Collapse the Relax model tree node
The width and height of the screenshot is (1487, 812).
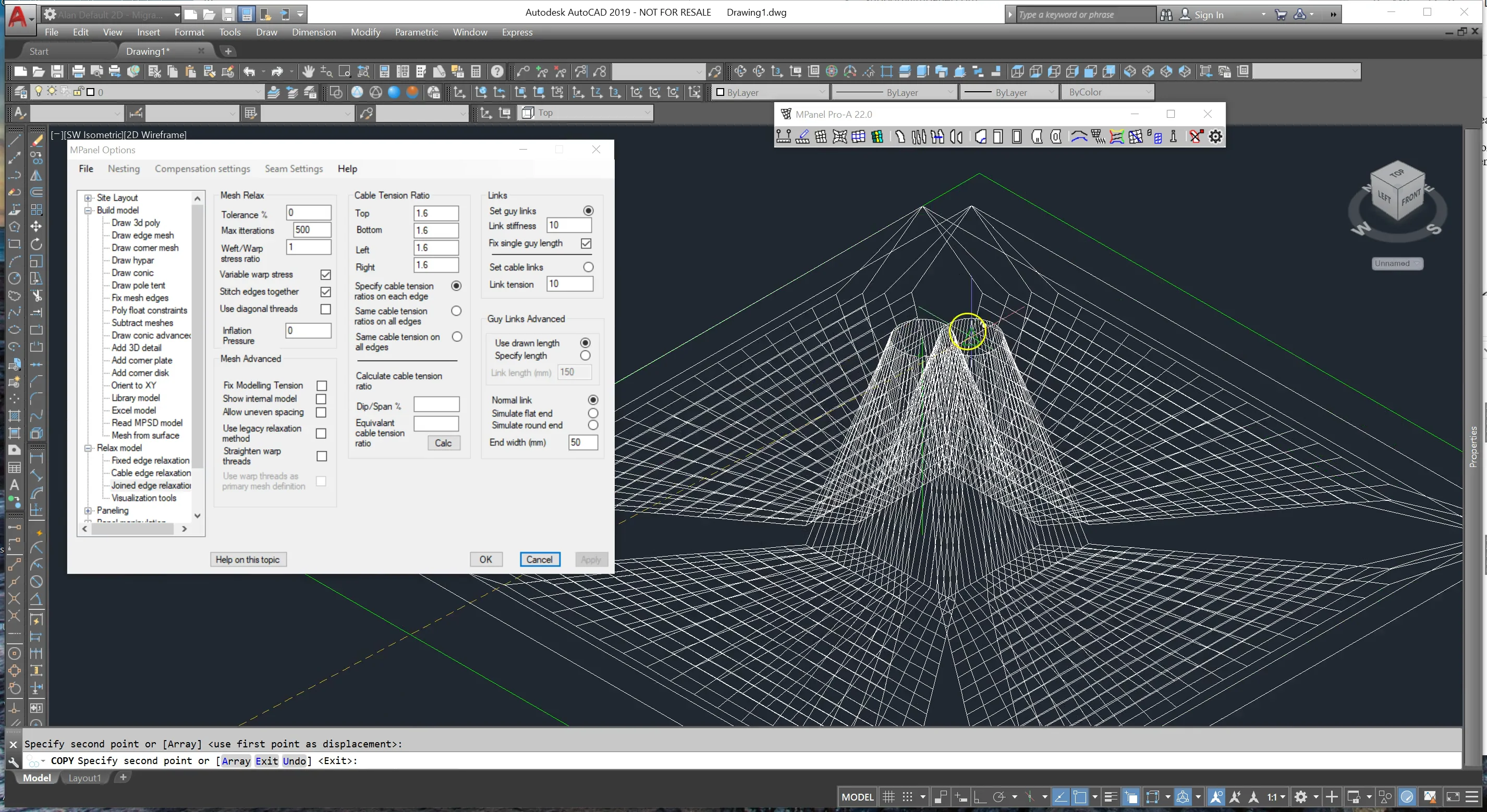tap(88, 448)
